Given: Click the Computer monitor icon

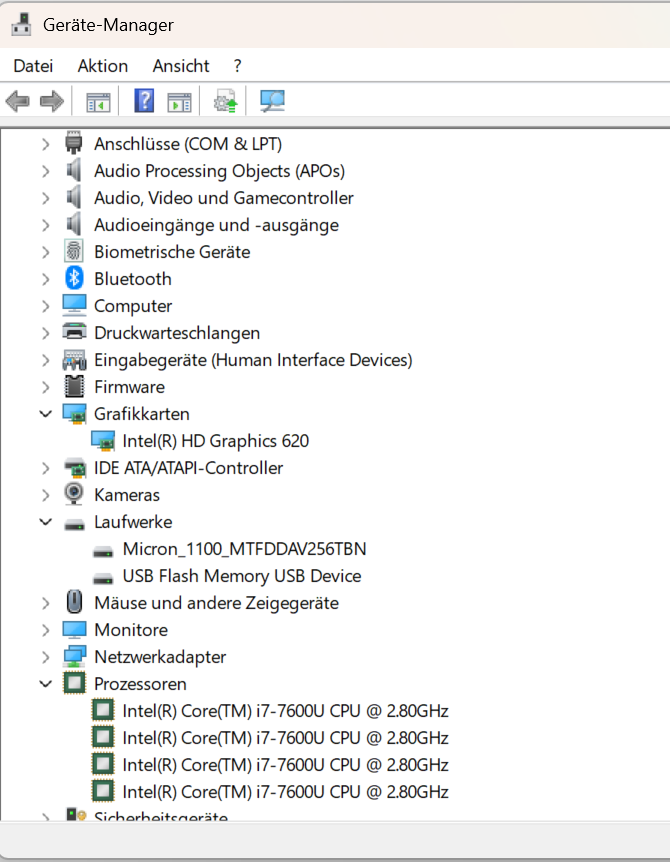Looking at the screenshot, I should pyautogui.click(x=74, y=305).
